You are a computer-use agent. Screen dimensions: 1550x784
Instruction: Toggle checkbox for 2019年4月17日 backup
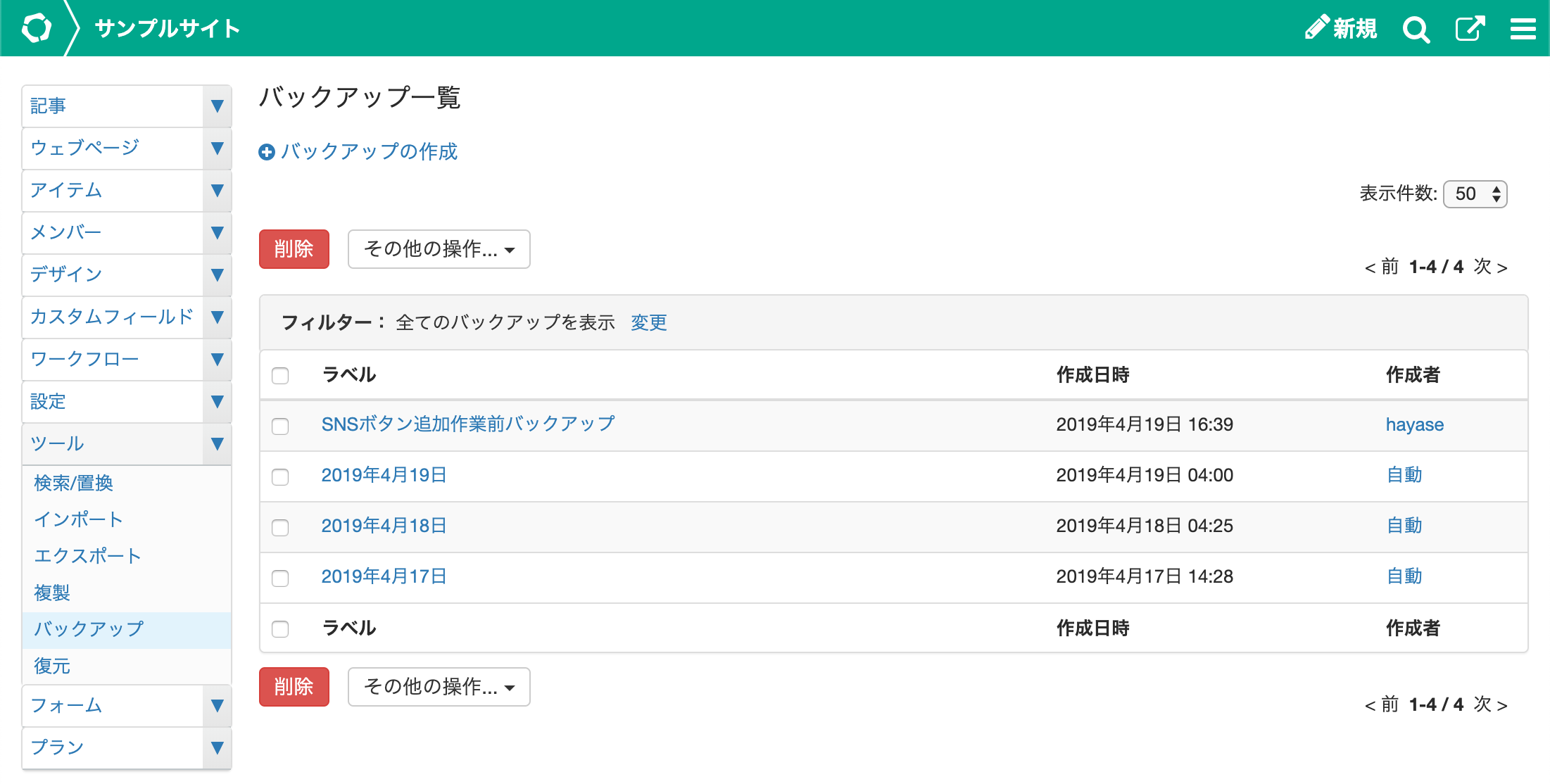coord(281,576)
